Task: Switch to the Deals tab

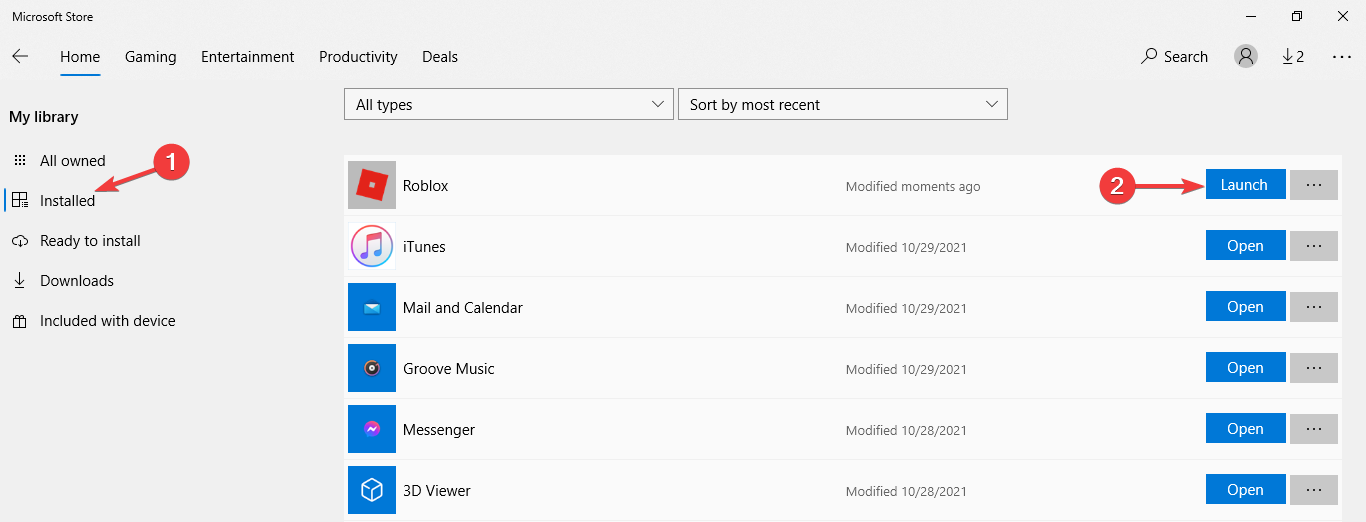Action: 440,57
